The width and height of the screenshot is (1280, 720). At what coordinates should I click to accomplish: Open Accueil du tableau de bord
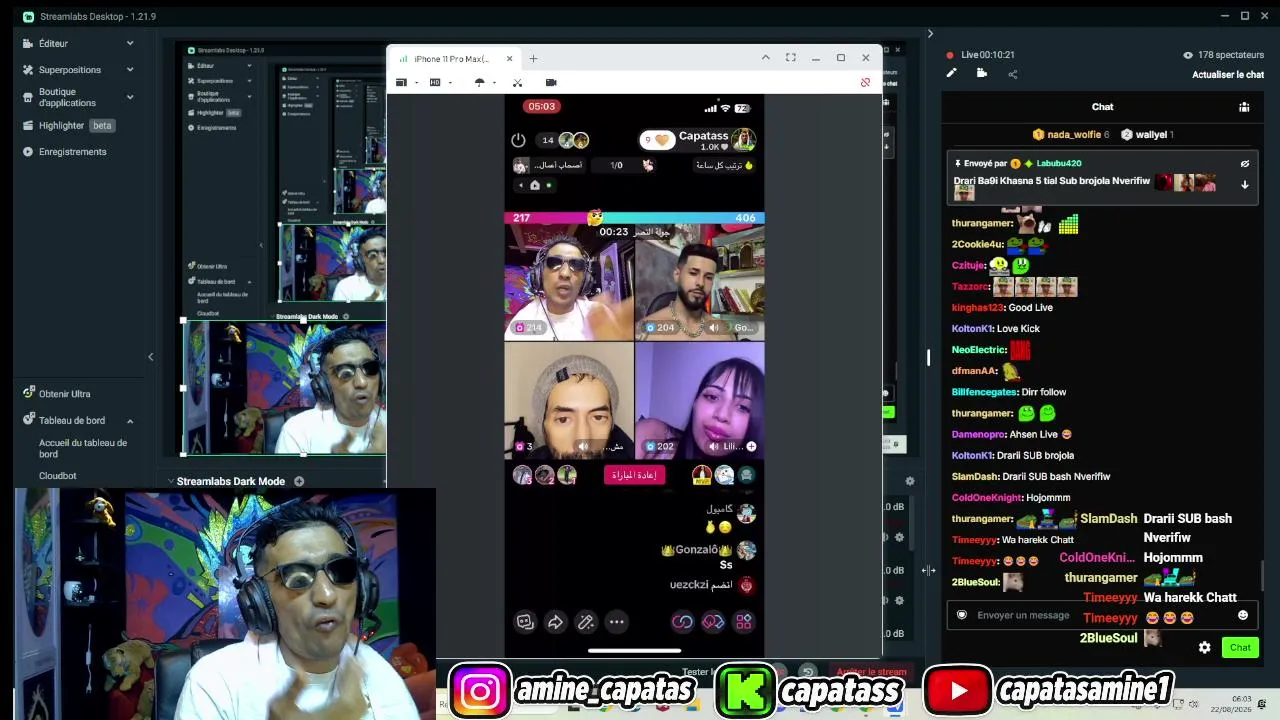tap(84, 448)
